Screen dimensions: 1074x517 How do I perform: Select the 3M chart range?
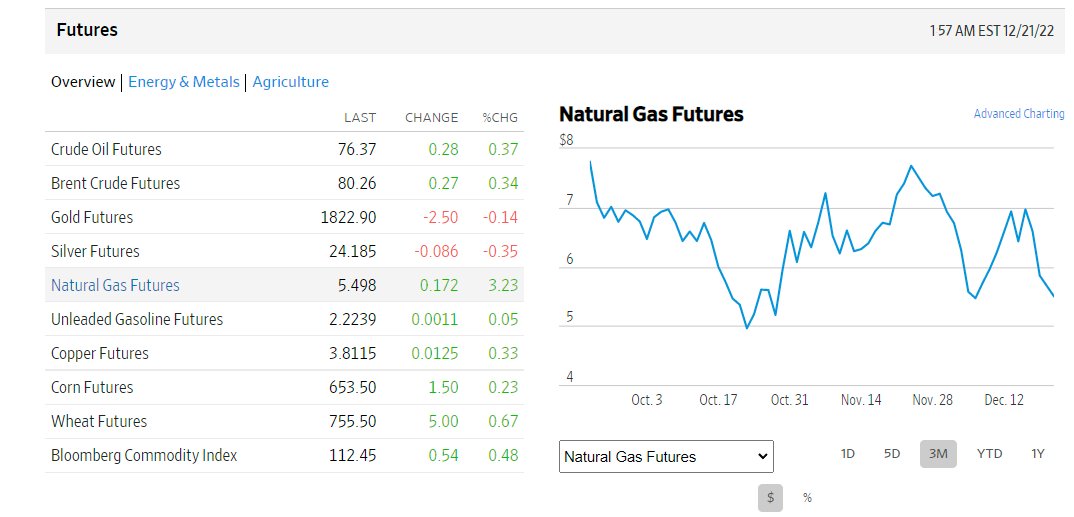[938, 453]
